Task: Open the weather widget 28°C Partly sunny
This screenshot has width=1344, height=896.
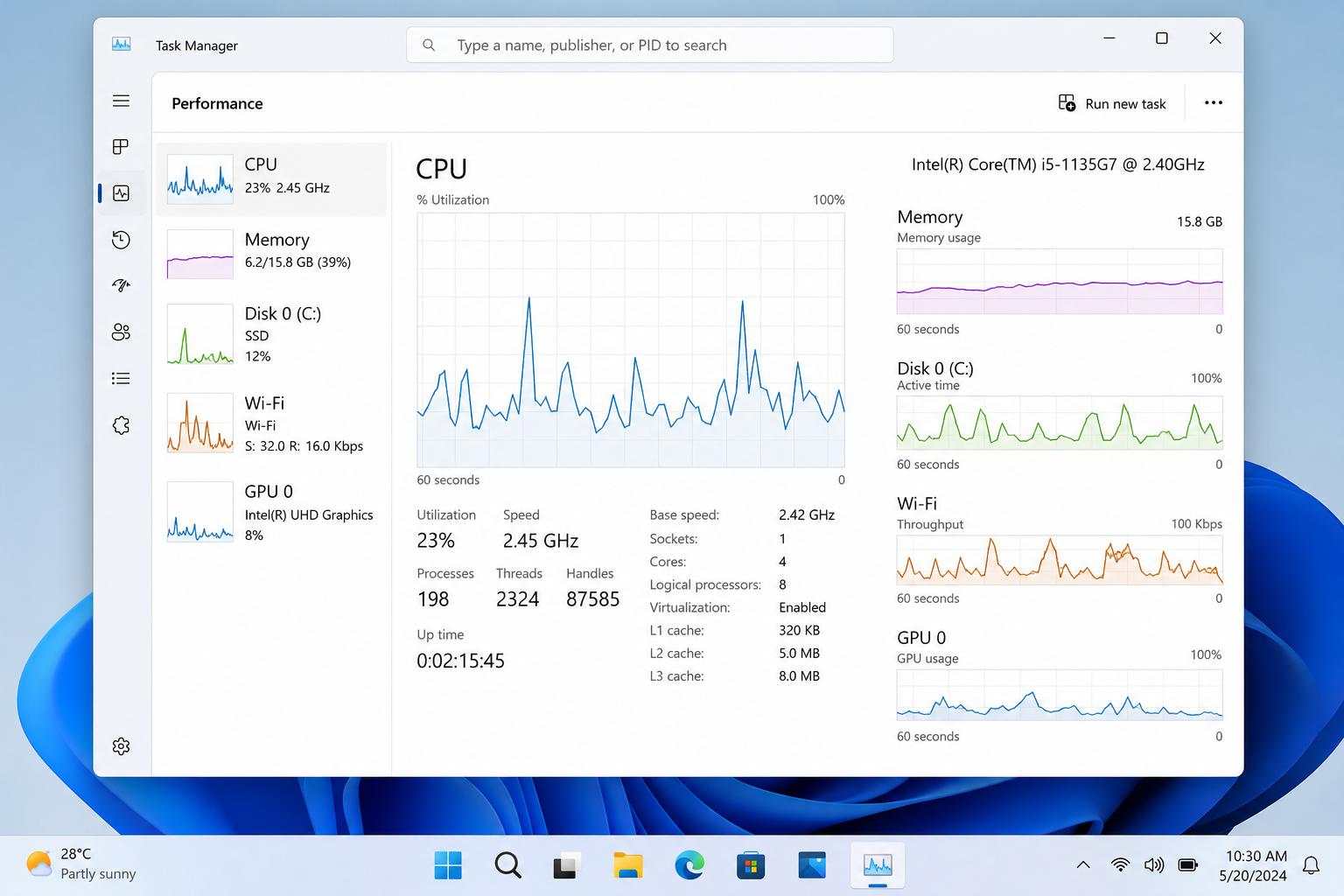Action: [80, 864]
